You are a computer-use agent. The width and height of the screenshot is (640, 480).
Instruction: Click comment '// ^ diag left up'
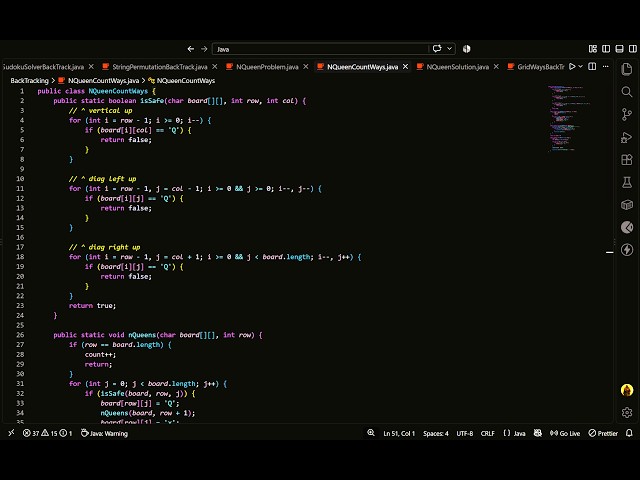[102, 179]
